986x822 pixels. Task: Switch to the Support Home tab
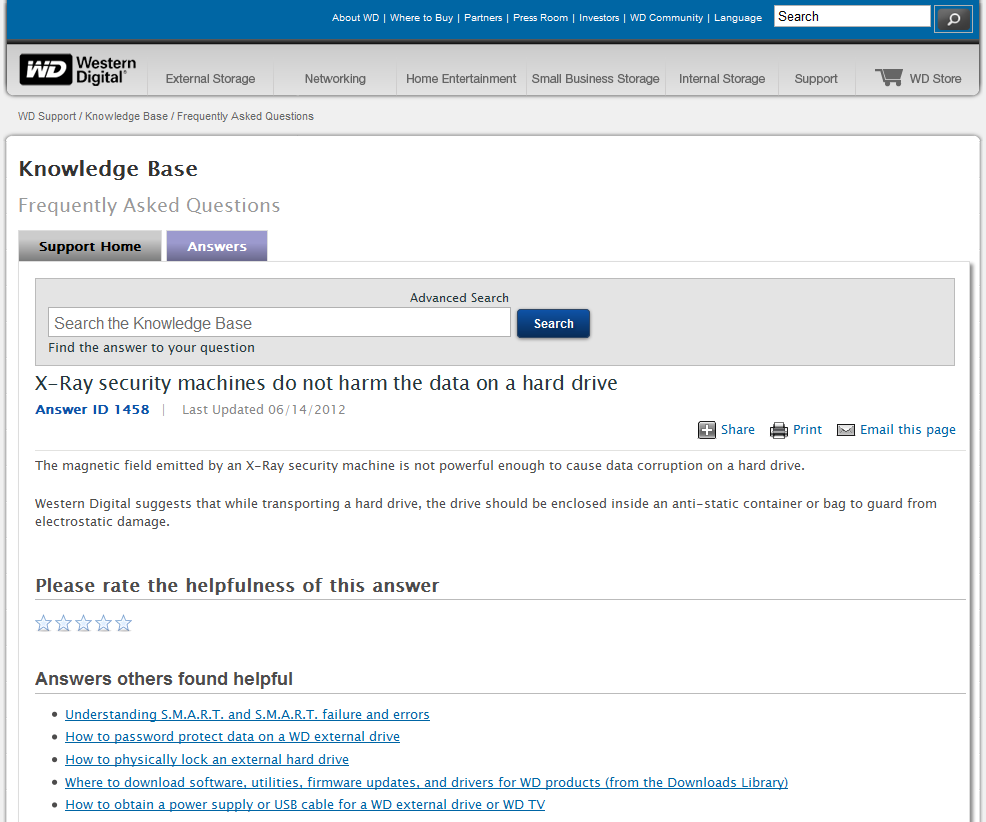90,246
